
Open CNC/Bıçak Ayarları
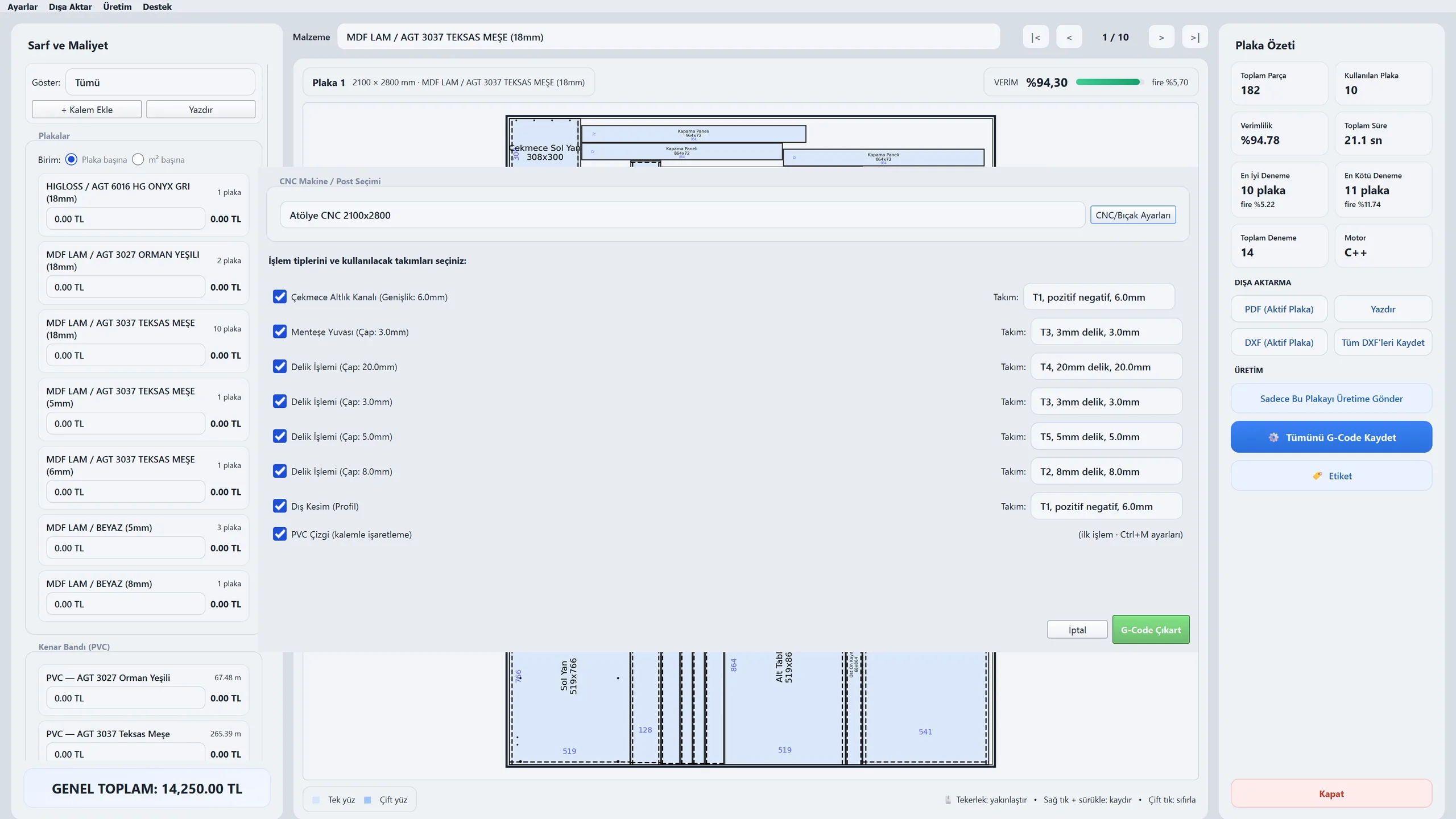click(x=1133, y=215)
